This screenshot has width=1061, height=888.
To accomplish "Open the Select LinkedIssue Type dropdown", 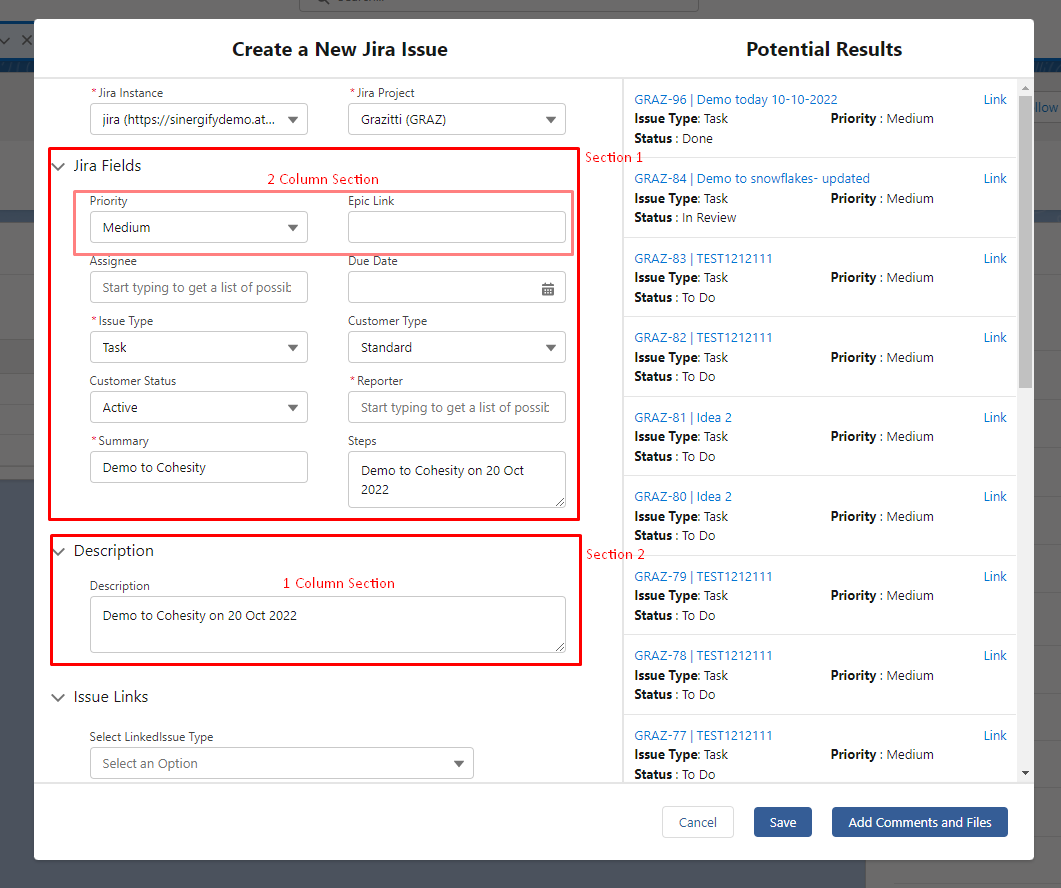I will (281, 763).
